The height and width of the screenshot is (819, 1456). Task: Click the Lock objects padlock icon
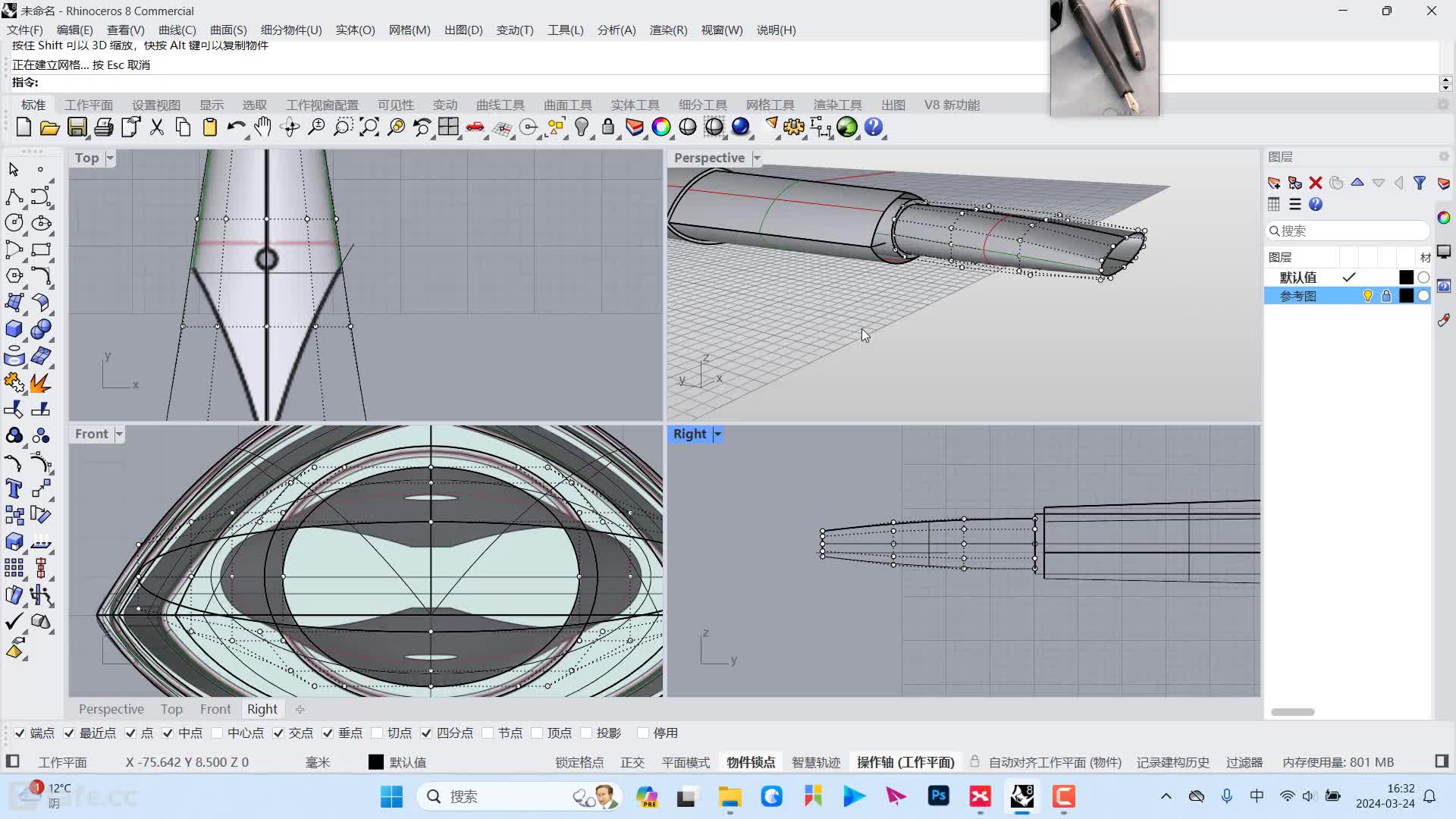[x=608, y=127]
